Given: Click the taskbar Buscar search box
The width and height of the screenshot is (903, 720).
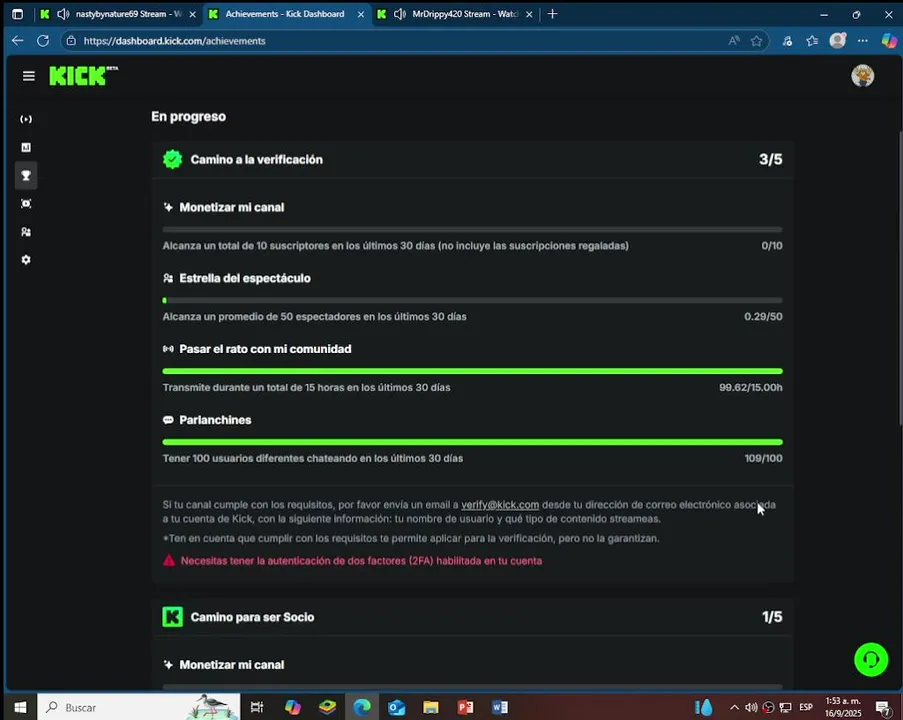Looking at the screenshot, I should click(x=139, y=707).
